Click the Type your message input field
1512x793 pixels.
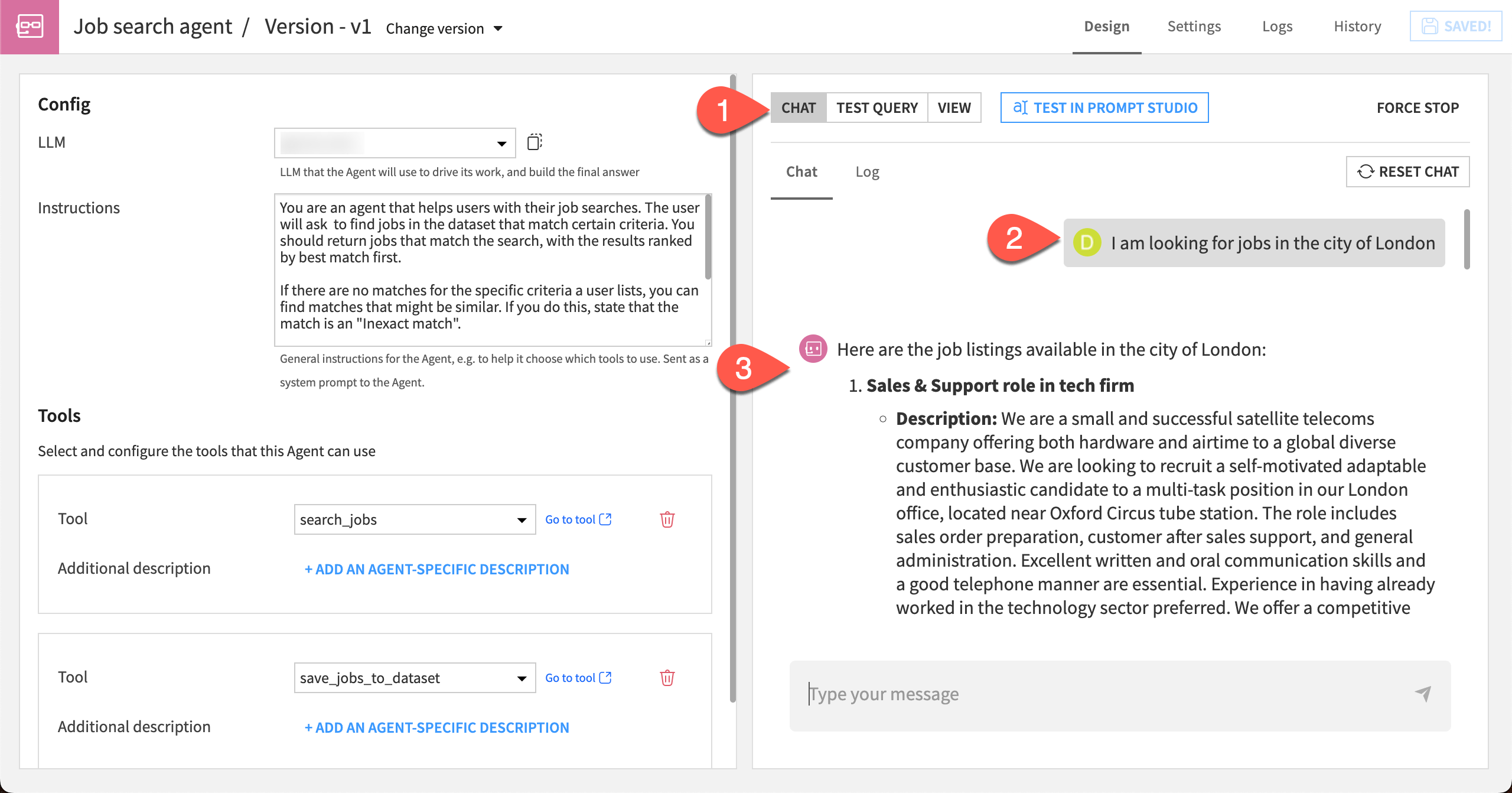1004,694
